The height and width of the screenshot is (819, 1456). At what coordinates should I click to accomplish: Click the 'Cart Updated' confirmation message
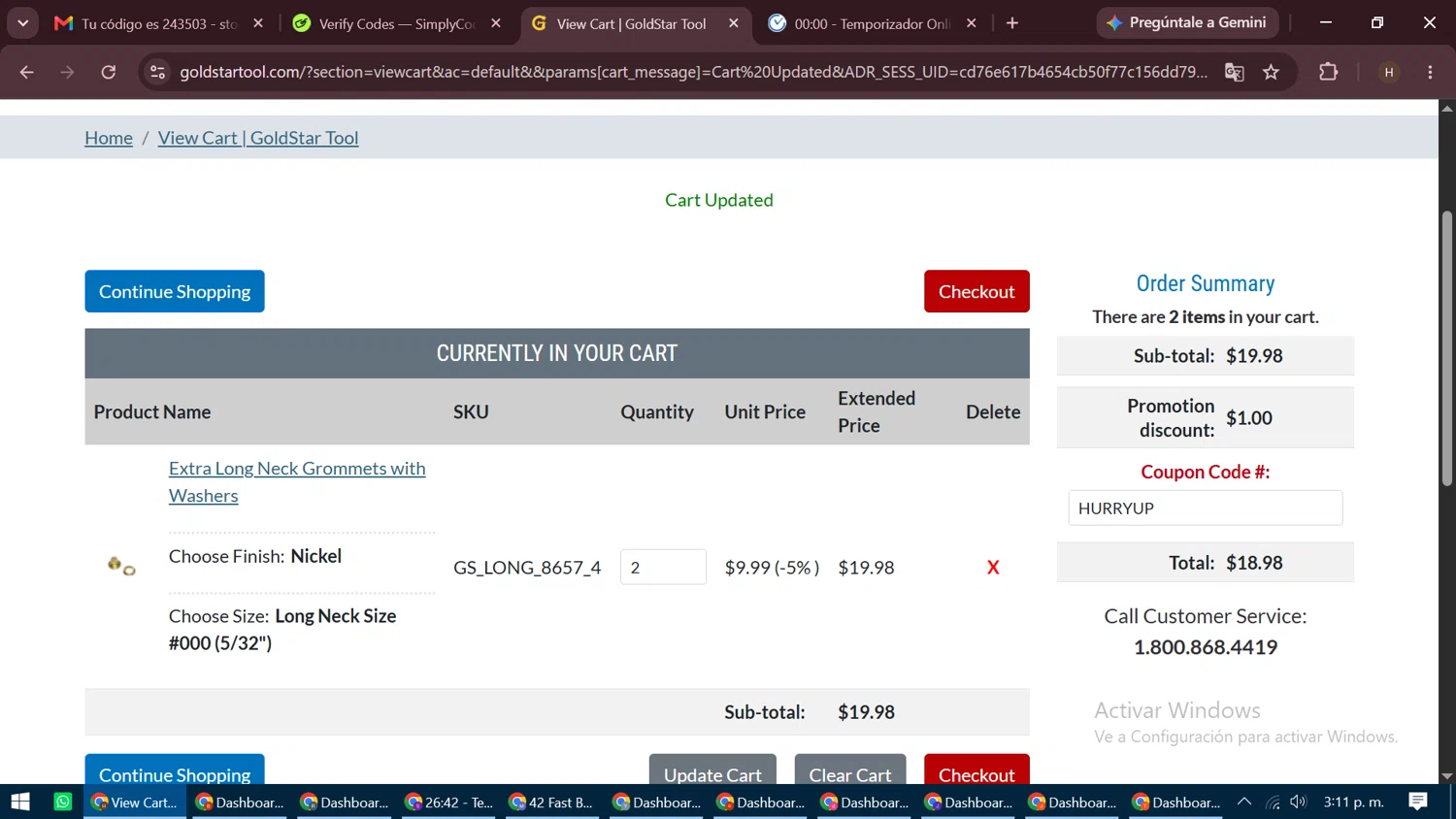point(719,200)
